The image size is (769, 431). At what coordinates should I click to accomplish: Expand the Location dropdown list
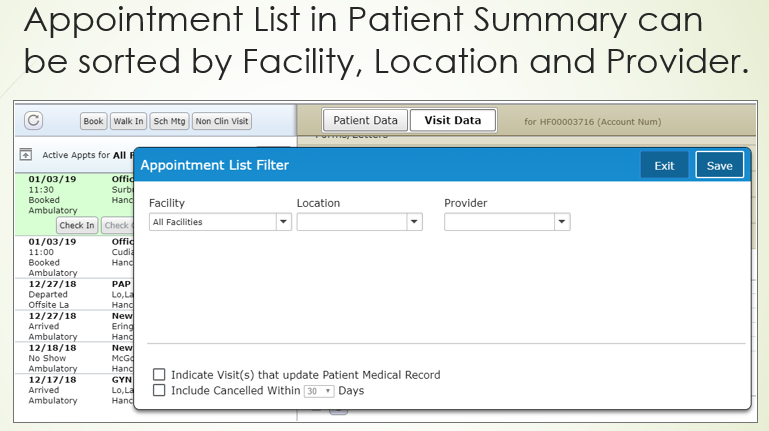point(414,222)
